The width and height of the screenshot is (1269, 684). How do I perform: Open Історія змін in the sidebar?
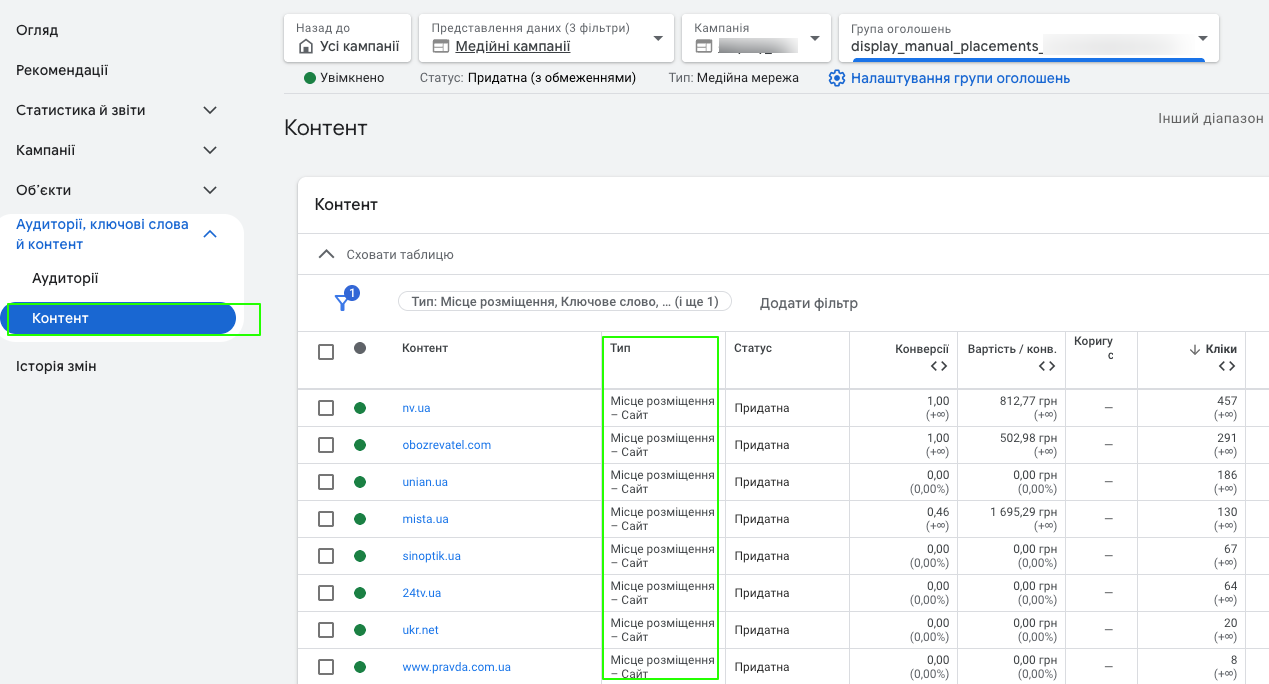[56, 366]
